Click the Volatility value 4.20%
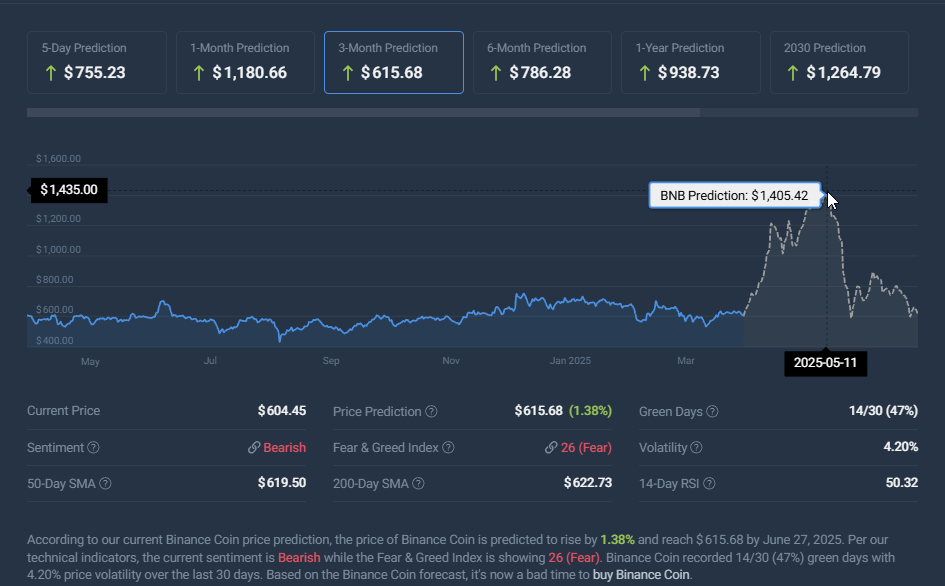The width and height of the screenshot is (945, 586). [x=900, y=447]
